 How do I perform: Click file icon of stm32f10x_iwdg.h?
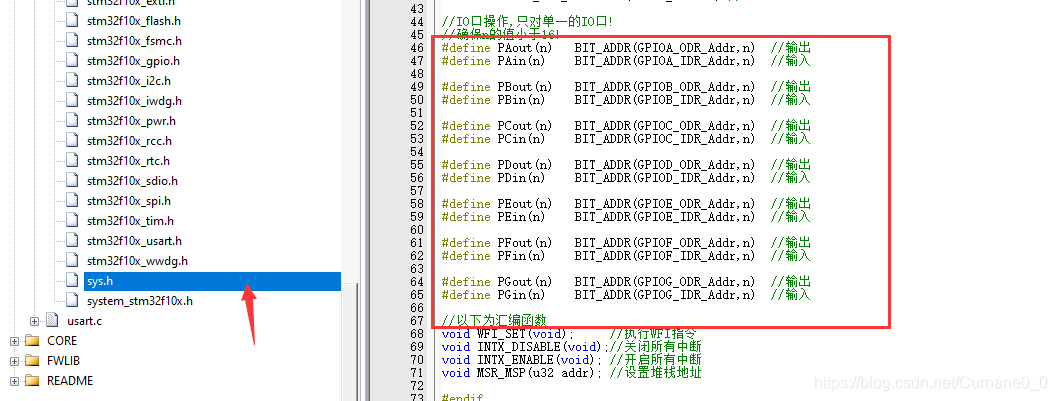(x=72, y=100)
